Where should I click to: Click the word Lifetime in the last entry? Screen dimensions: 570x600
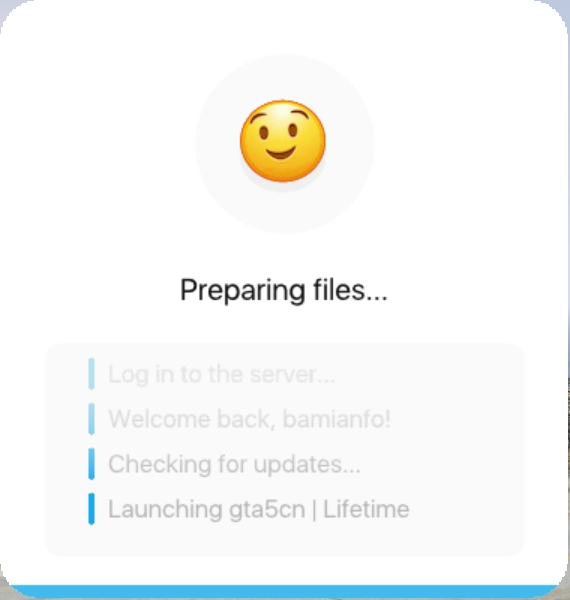tap(366, 509)
